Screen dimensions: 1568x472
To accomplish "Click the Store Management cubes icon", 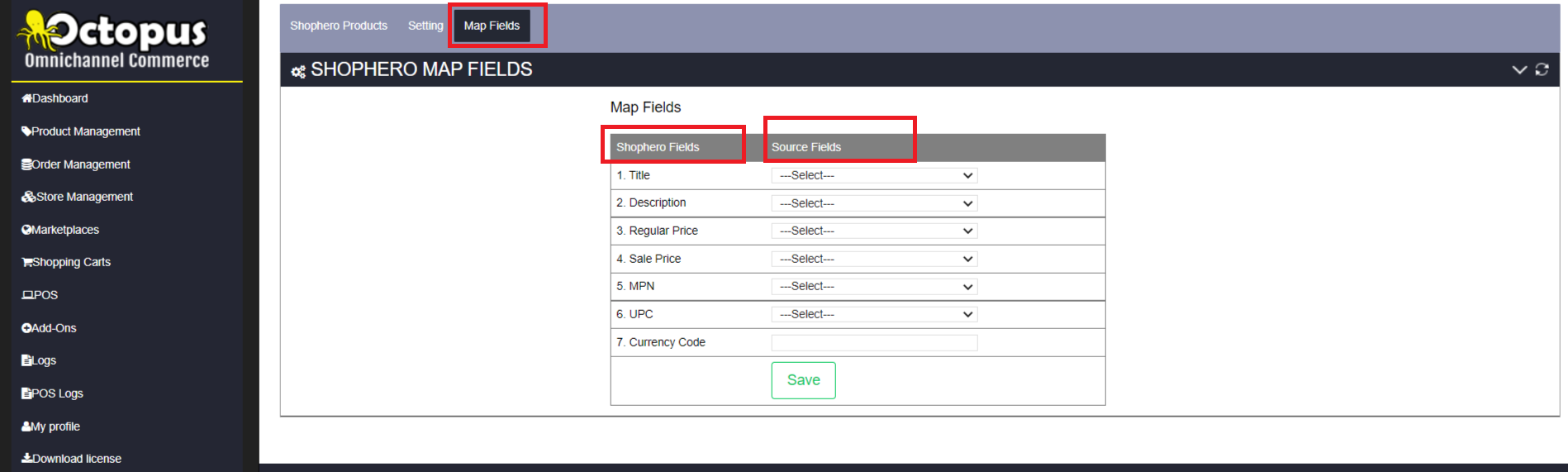I will [28, 197].
